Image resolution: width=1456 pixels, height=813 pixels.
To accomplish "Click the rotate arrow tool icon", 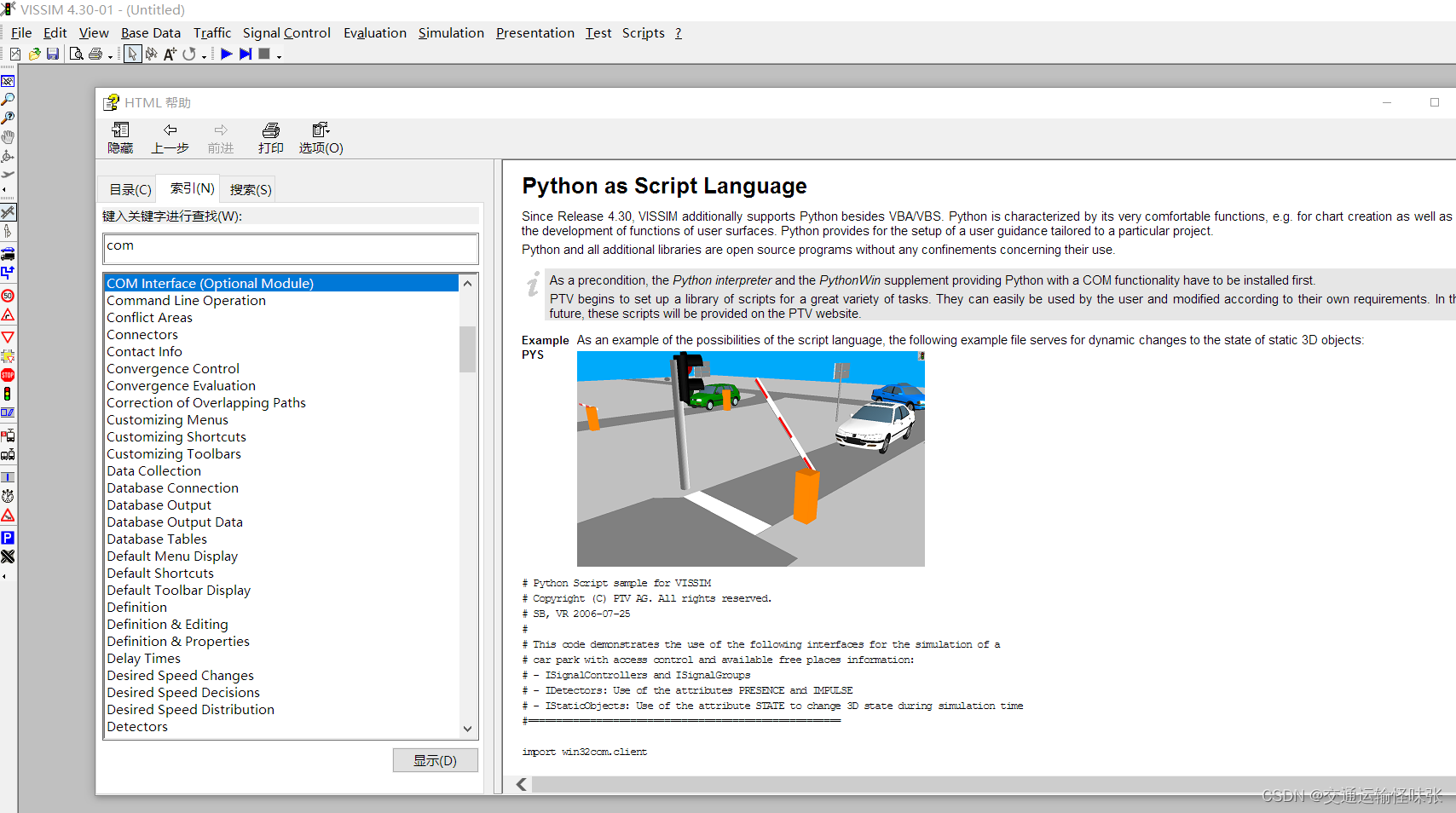I will pos(189,54).
